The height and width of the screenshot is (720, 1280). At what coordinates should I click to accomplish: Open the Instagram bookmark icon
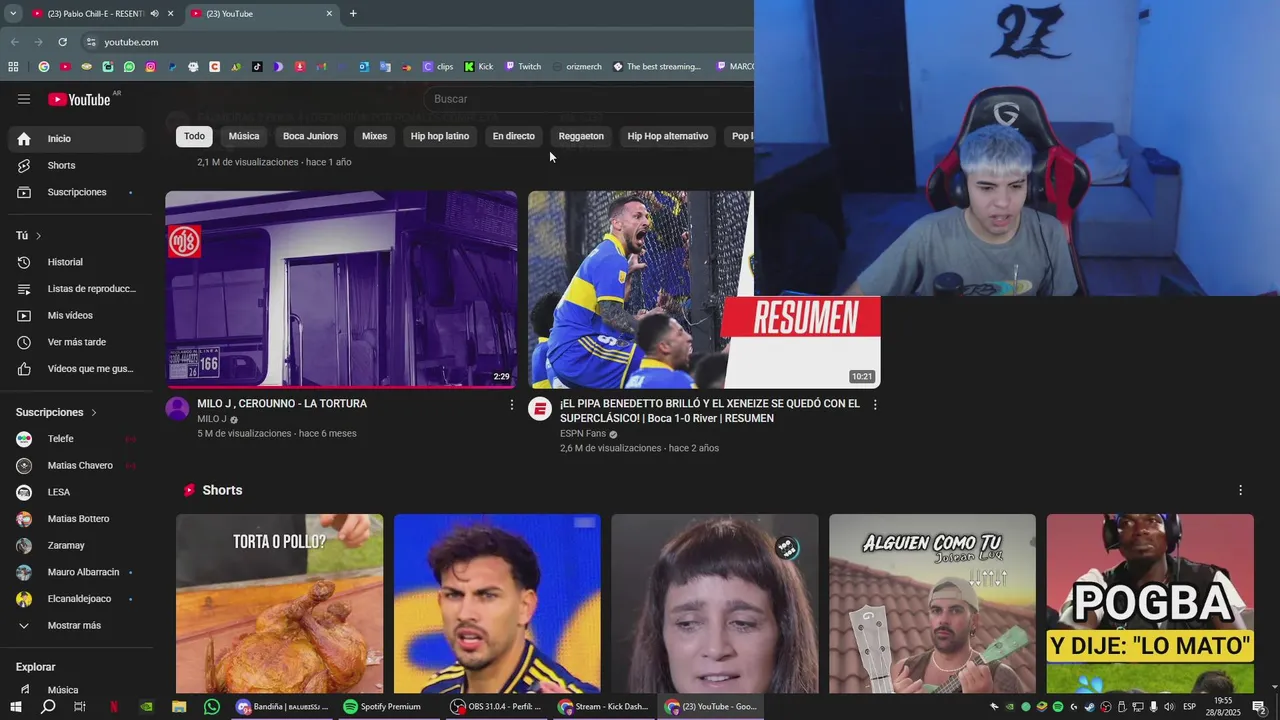coord(151,67)
